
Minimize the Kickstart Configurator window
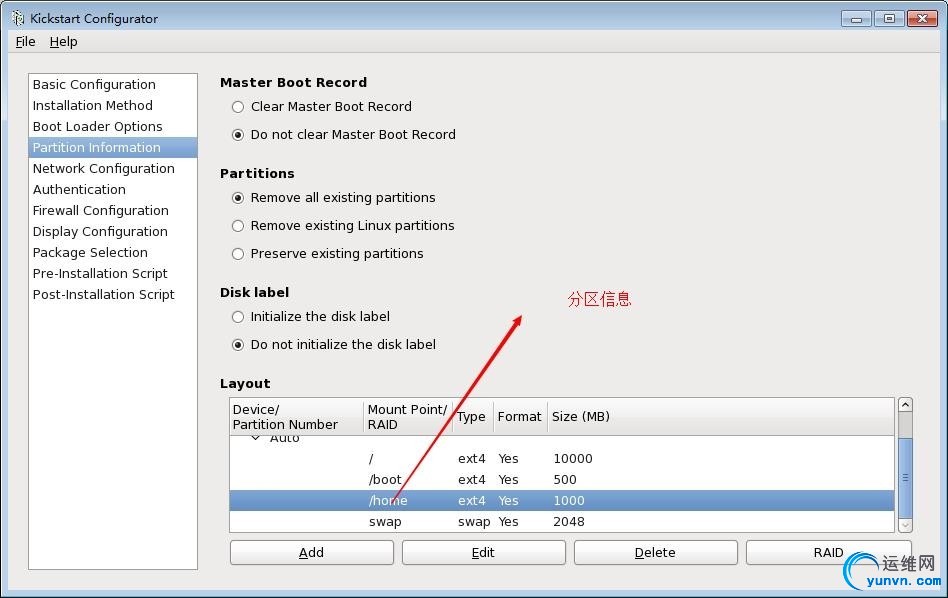pyautogui.click(x=856, y=19)
